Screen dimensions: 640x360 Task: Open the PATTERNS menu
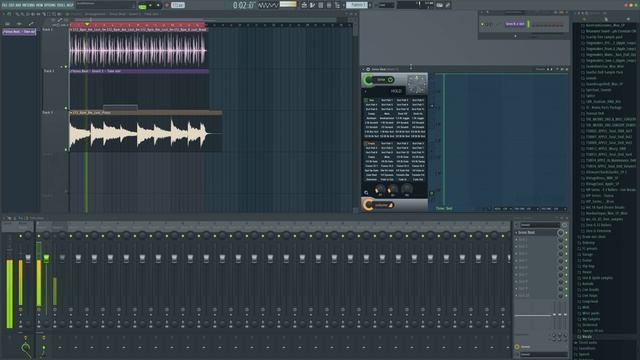click(29, 5)
